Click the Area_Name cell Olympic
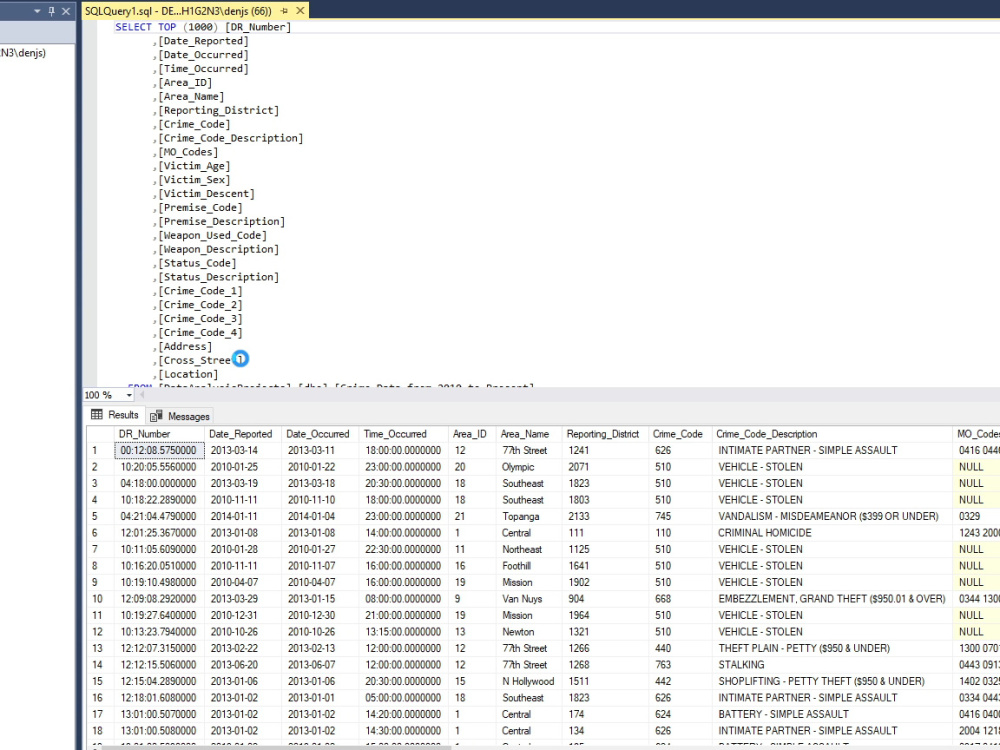Viewport: 1000px width, 750px height. click(529, 467)
